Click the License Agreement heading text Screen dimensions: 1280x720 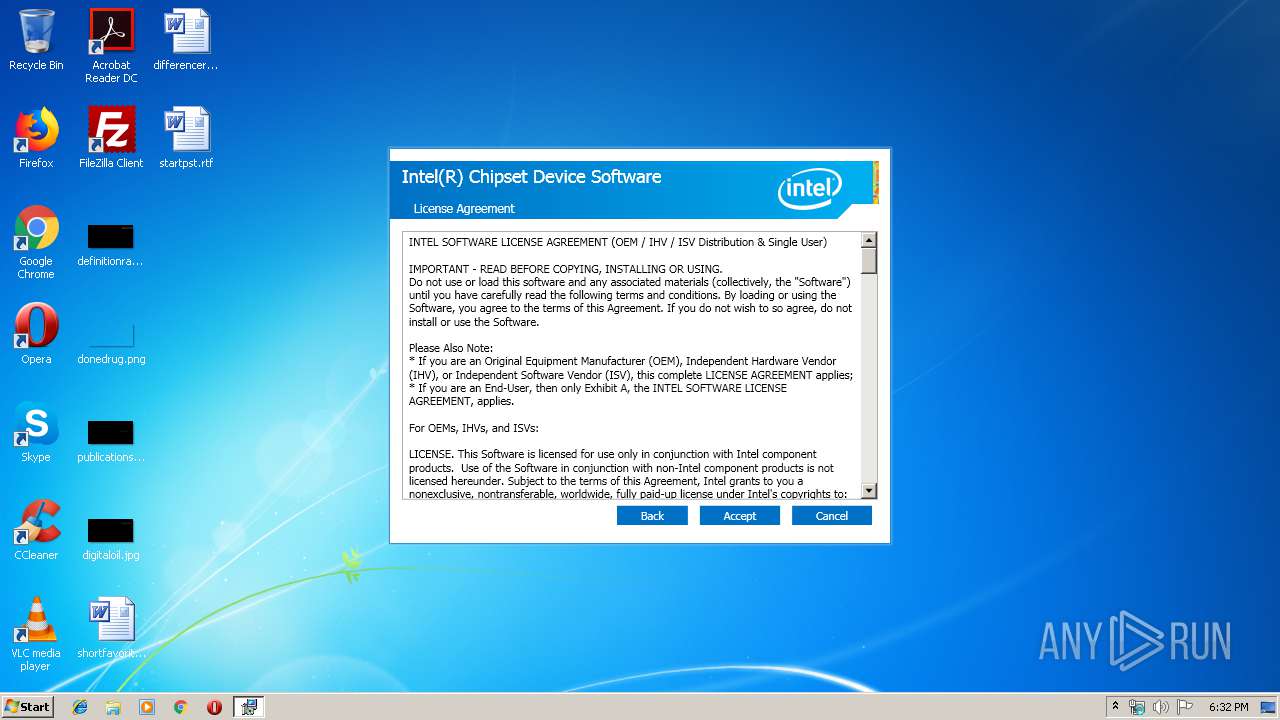(464, 209)
